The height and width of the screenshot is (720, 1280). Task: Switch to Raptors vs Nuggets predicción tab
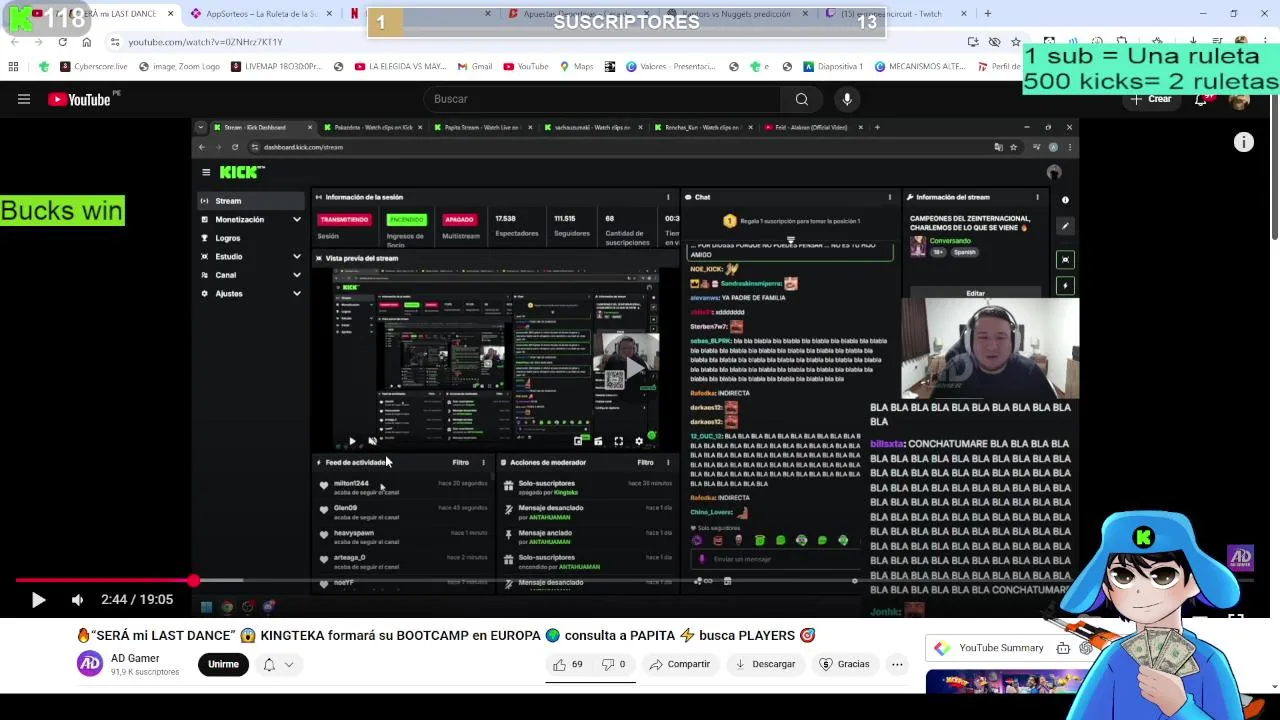[740, 14]
